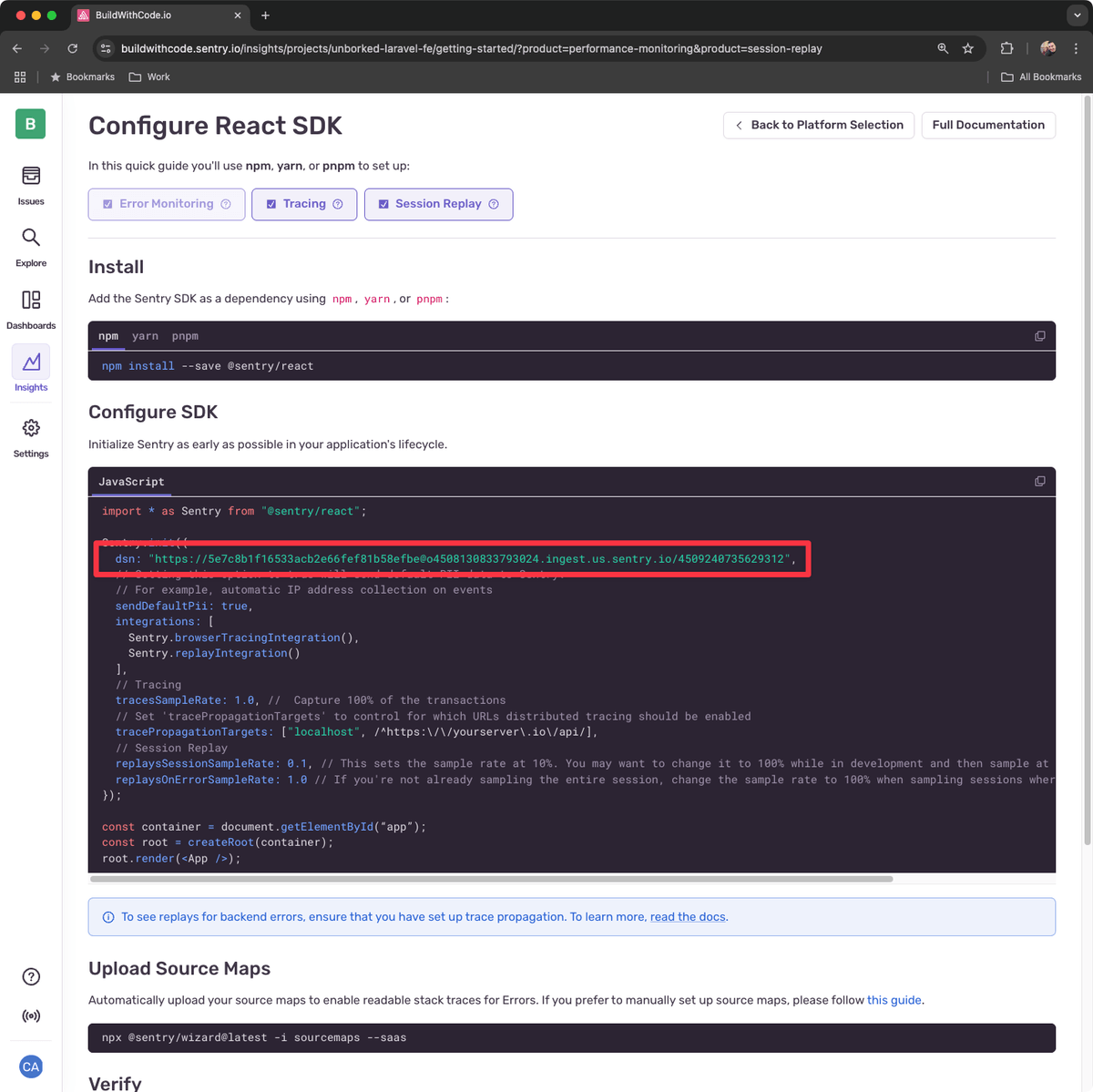This screenshot has height=1092, width=1093.
Task: Open browser extensions puzzle icon
Action: pyautogui.click(x=1006, y=48)
